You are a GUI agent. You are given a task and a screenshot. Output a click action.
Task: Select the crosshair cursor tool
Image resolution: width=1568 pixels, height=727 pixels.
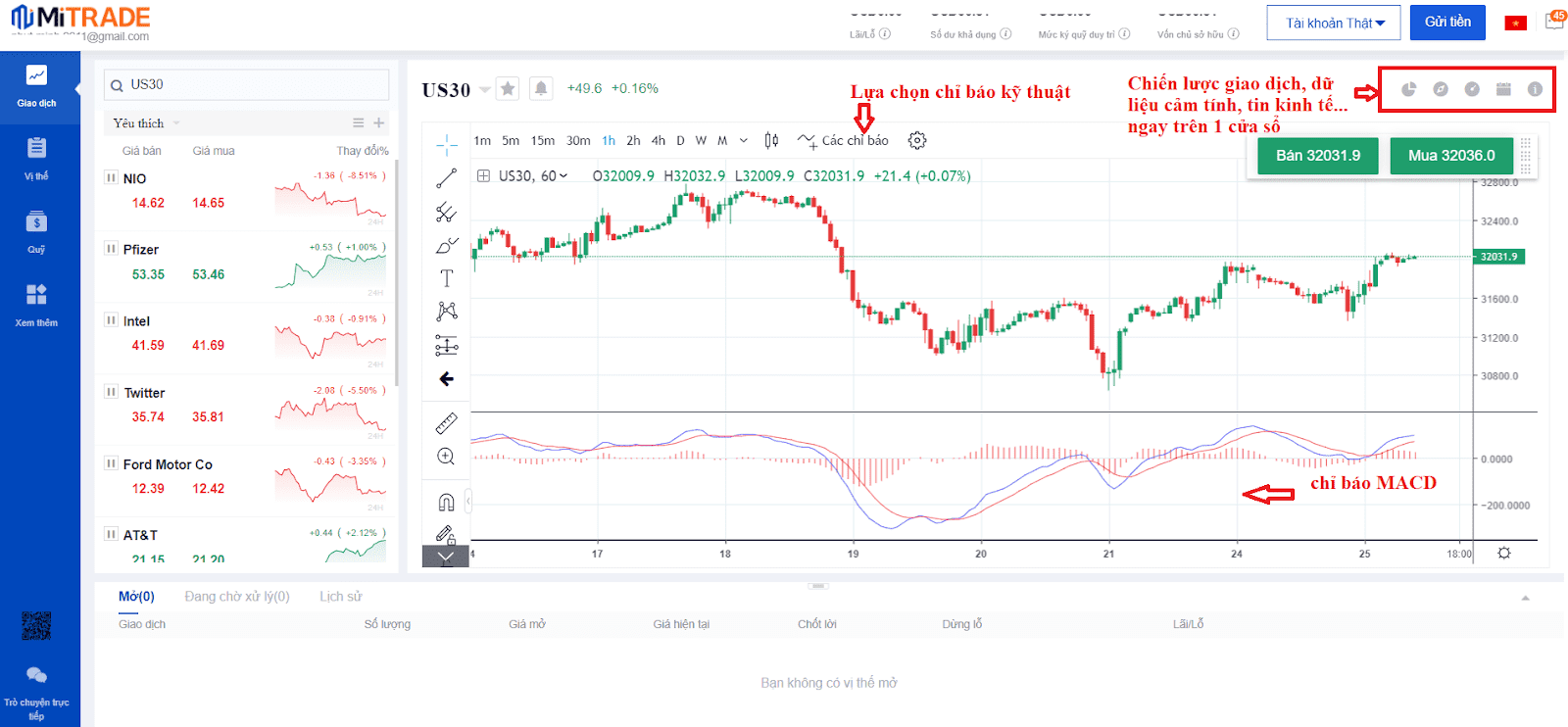pyautogui.click(x=447, y=145)
